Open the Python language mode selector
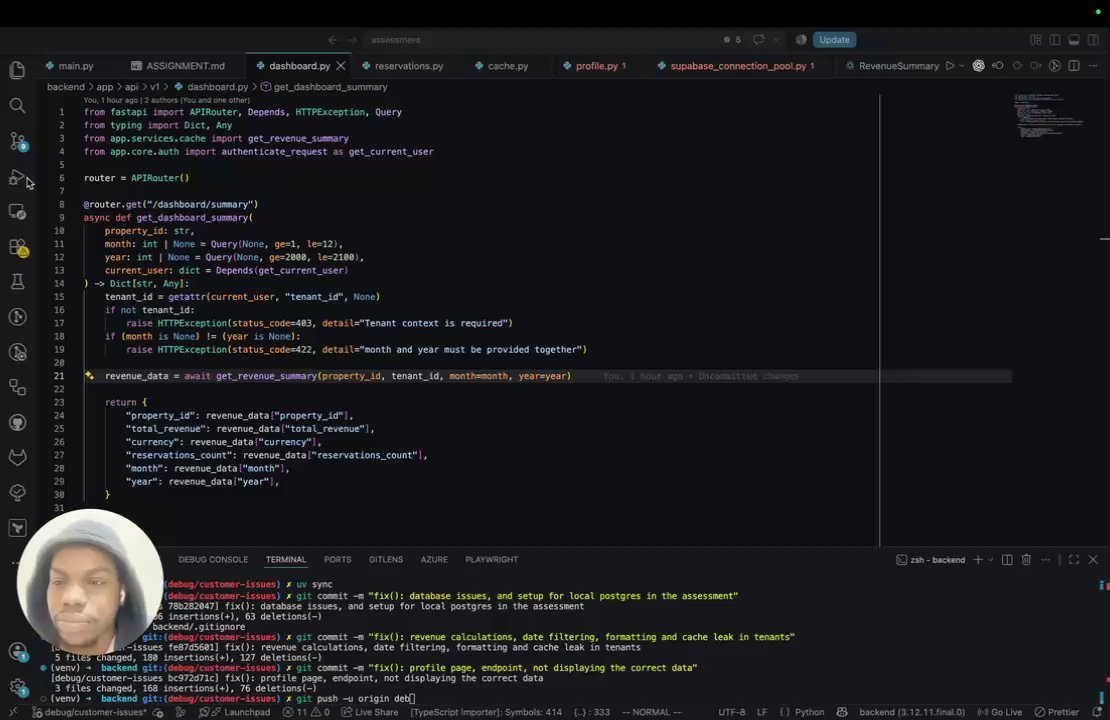Screen dimensions: 1110x720 809,712
